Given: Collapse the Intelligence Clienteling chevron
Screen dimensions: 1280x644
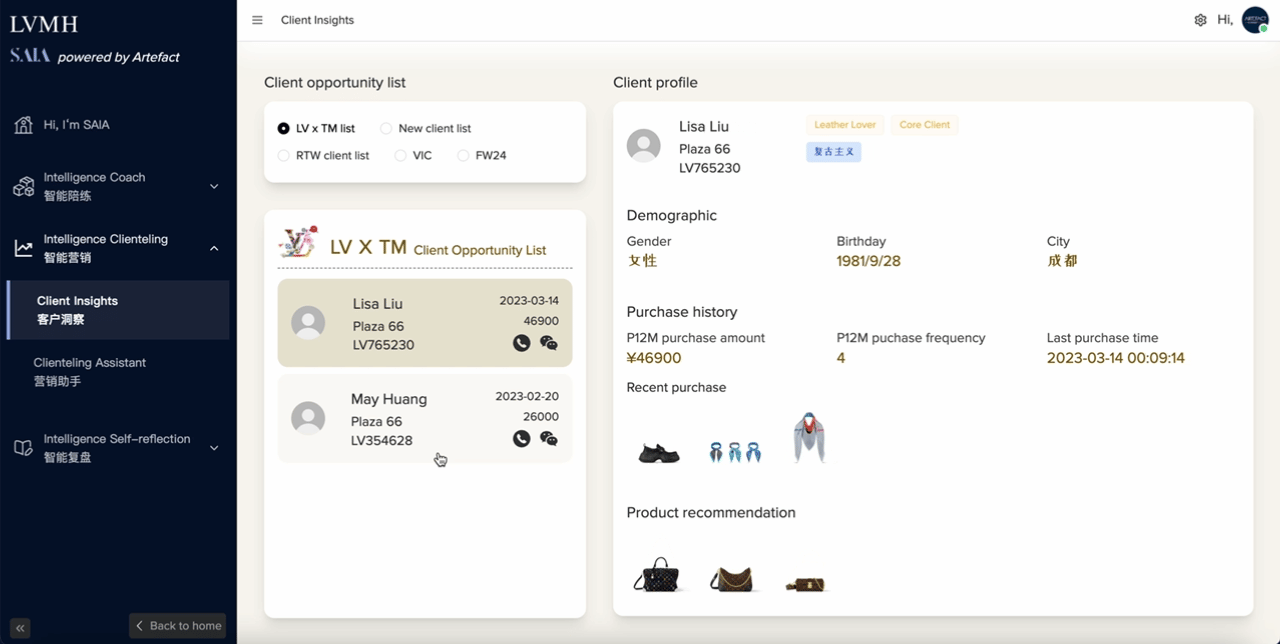Looking at the screenshot, I should pos(214,248).
